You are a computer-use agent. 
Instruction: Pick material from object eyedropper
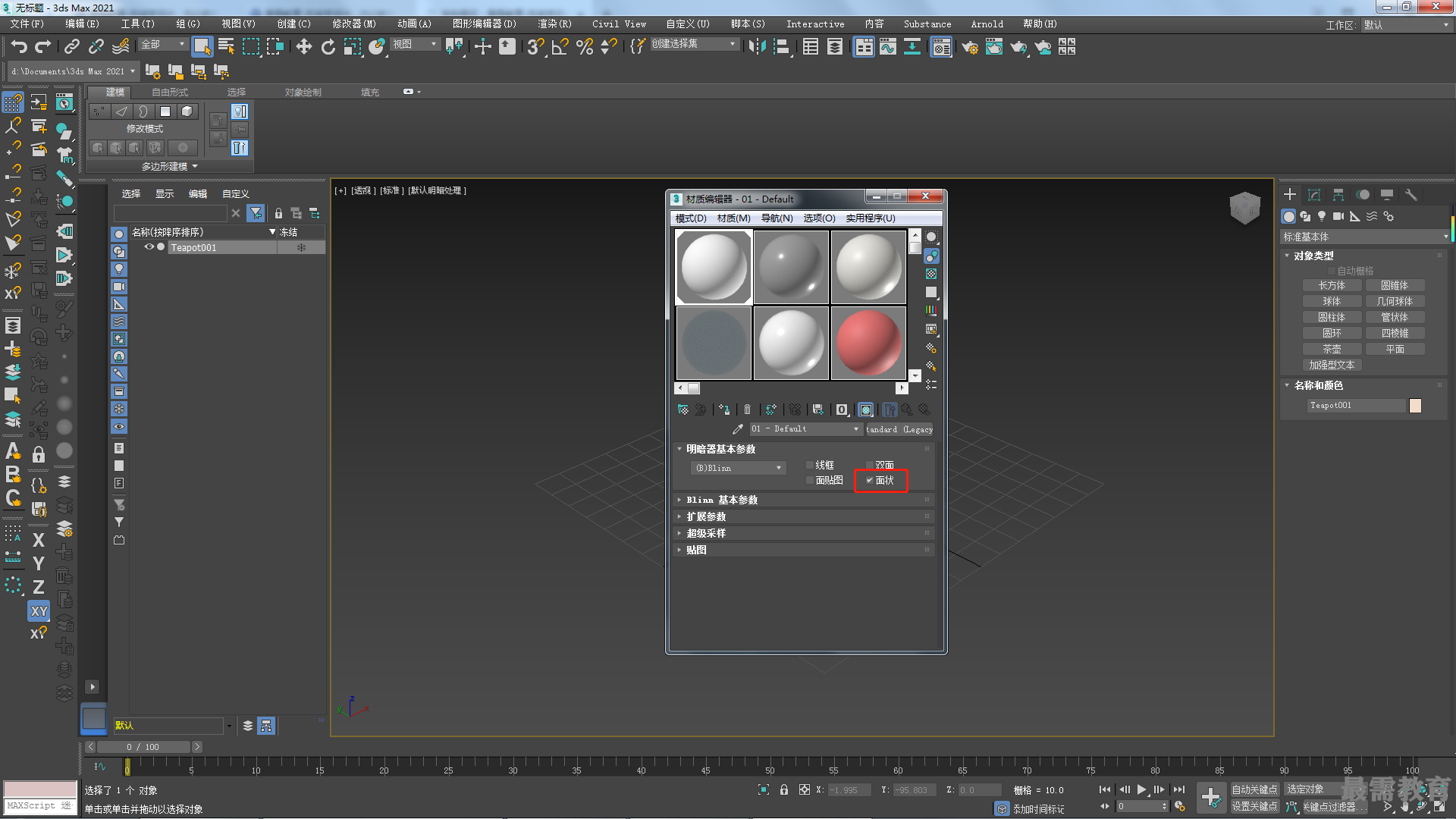[x=737, y=429]
